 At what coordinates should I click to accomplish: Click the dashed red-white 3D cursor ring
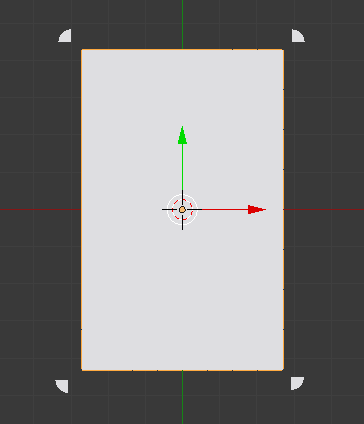coord(182,210)
